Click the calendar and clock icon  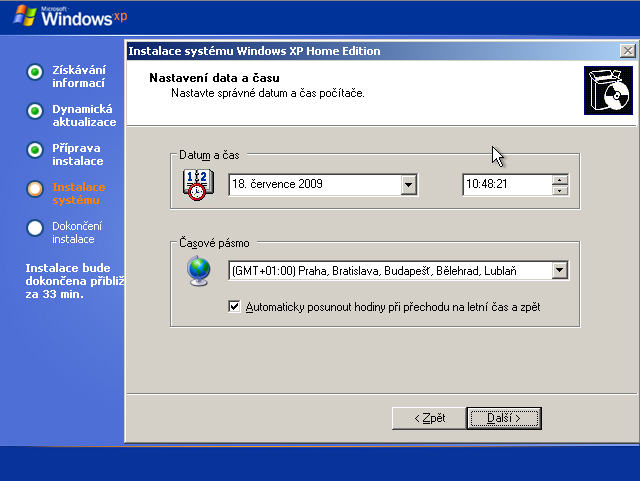click(198, 185)
